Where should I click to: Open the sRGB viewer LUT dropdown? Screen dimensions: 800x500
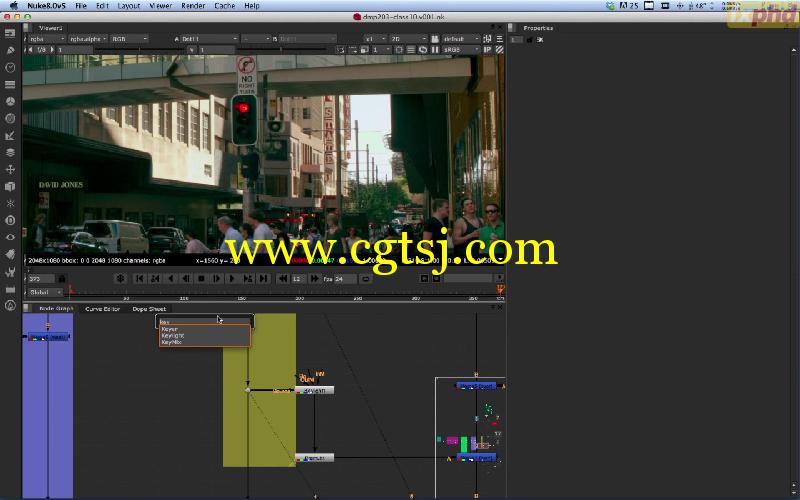pos(461,50)
